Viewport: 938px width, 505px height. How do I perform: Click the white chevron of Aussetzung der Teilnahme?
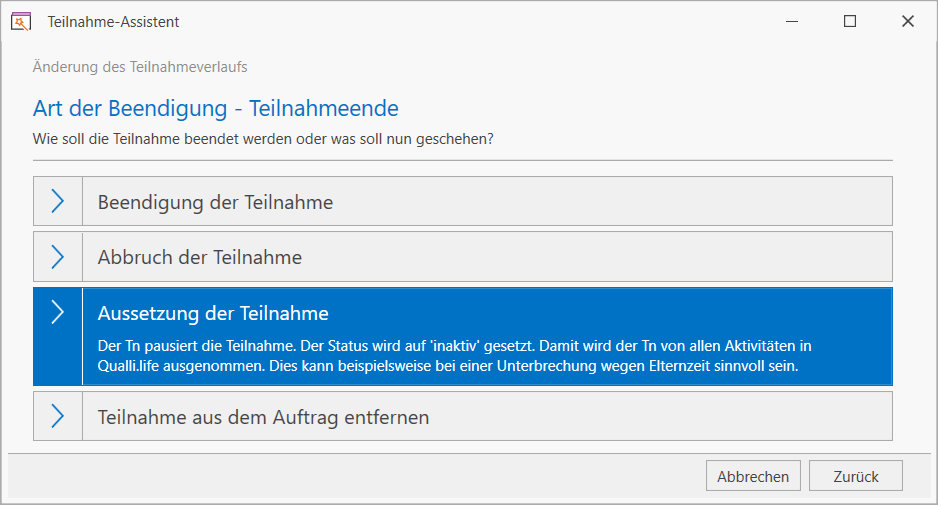pos(57,312)
